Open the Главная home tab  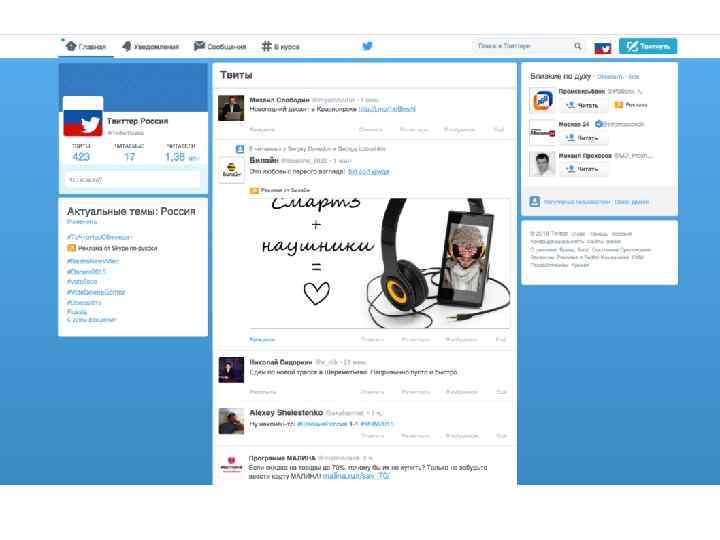86,46
